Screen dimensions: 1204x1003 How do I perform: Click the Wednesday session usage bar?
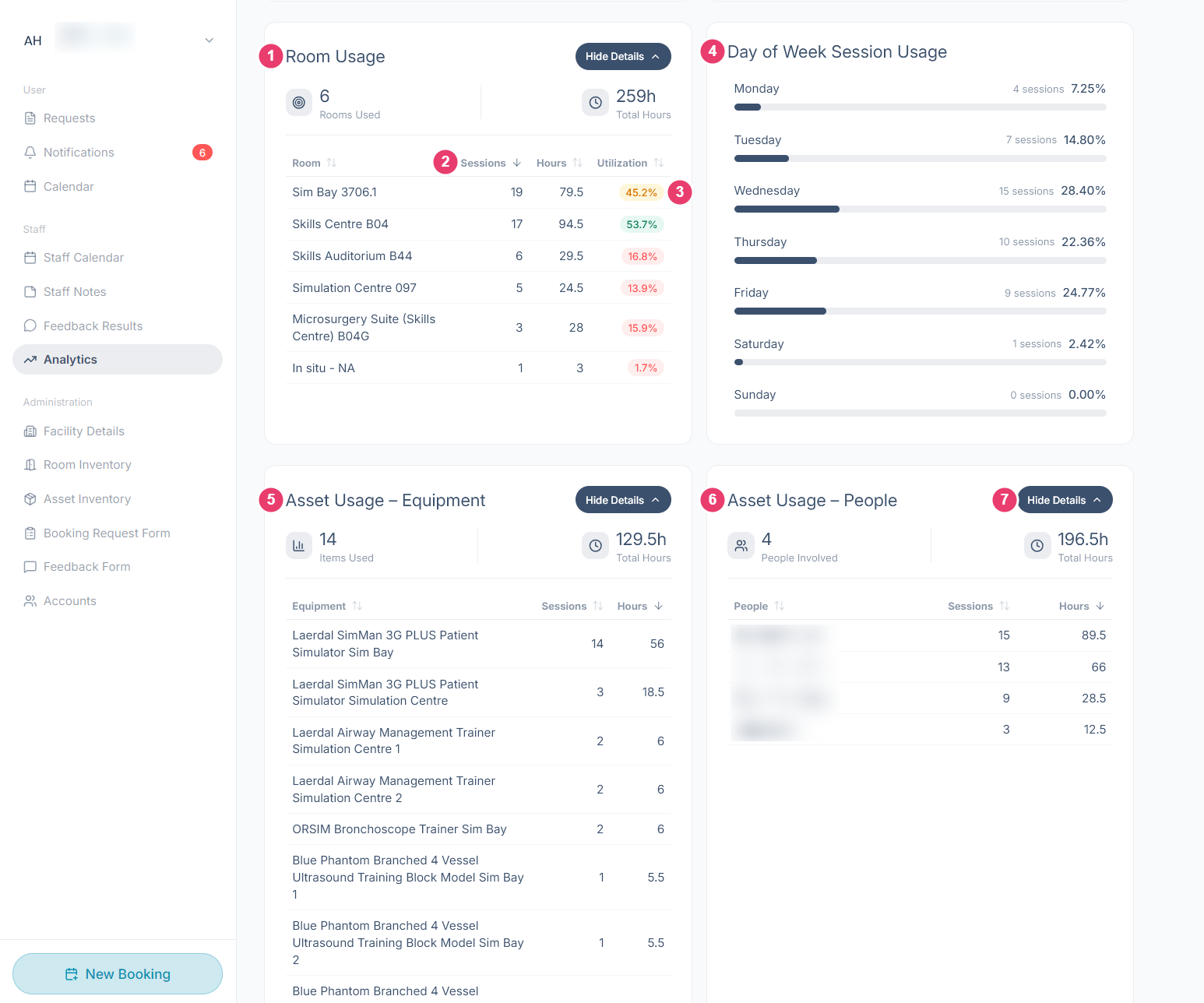point(920,209)
